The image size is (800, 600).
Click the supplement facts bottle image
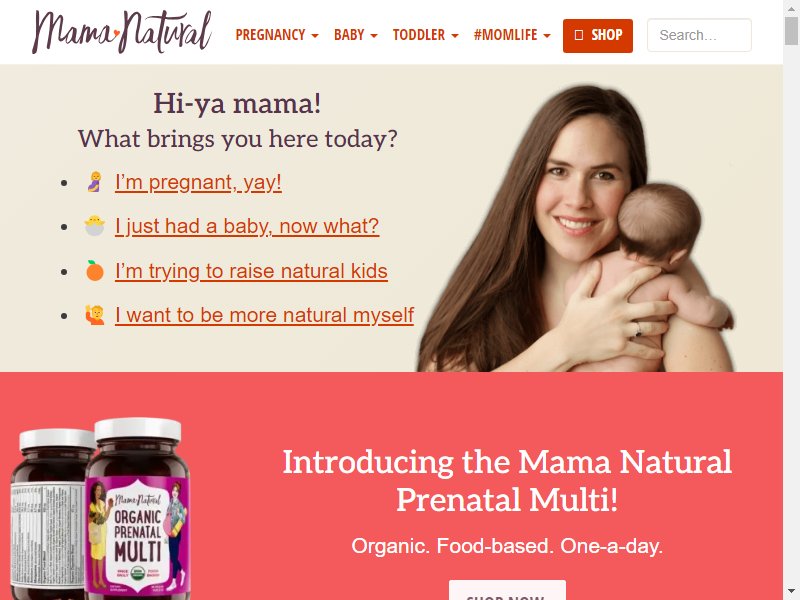49,514
